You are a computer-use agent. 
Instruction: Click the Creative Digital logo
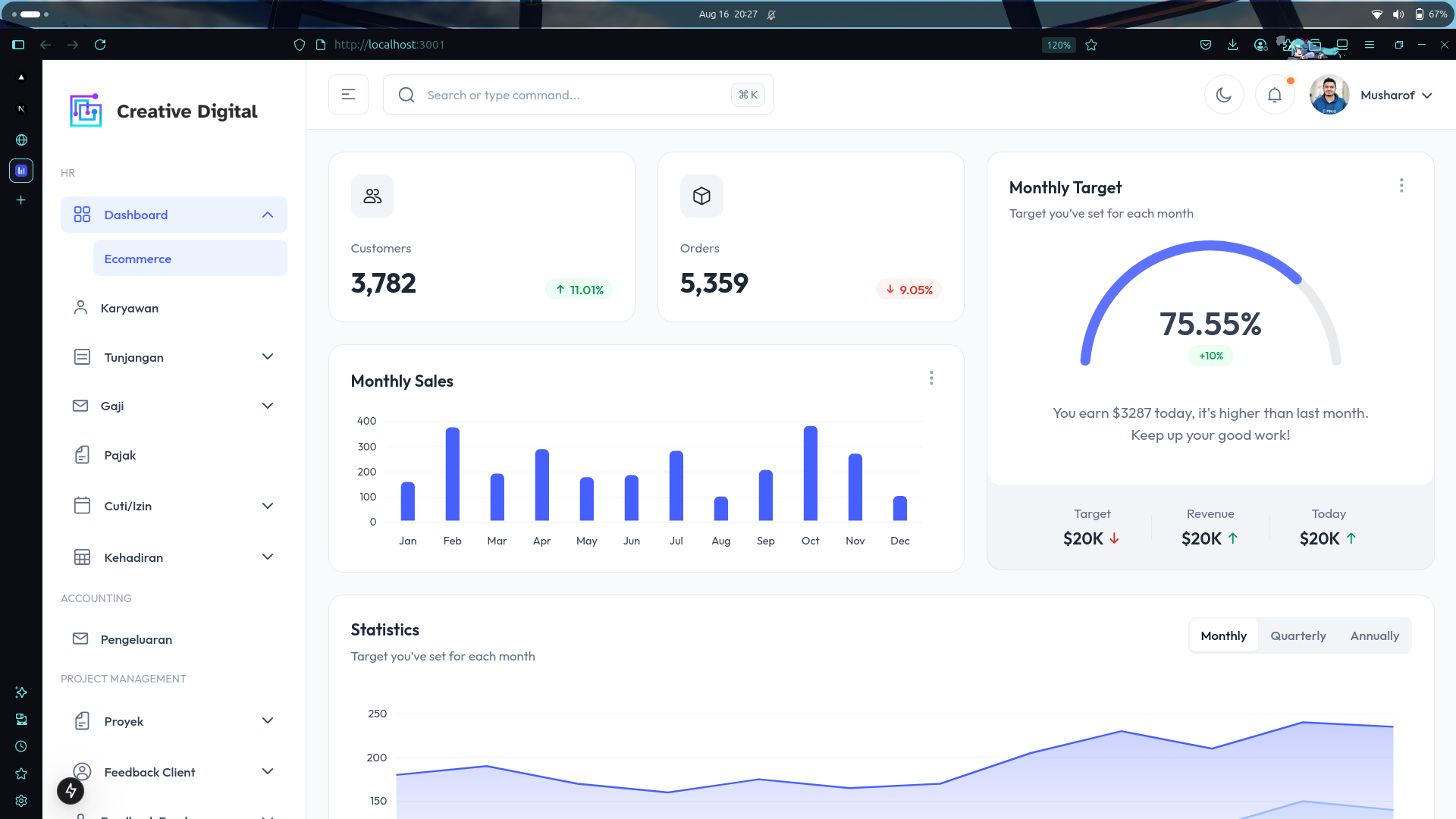(164, 111)
